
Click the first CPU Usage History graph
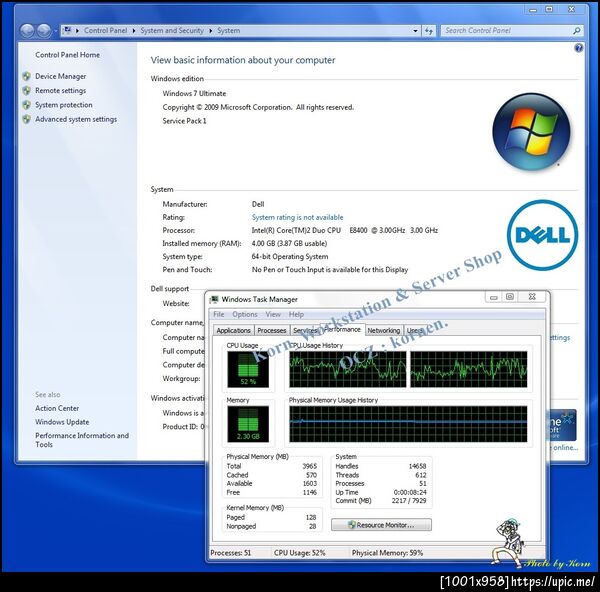pyautogui.click(x=347, y=369)
